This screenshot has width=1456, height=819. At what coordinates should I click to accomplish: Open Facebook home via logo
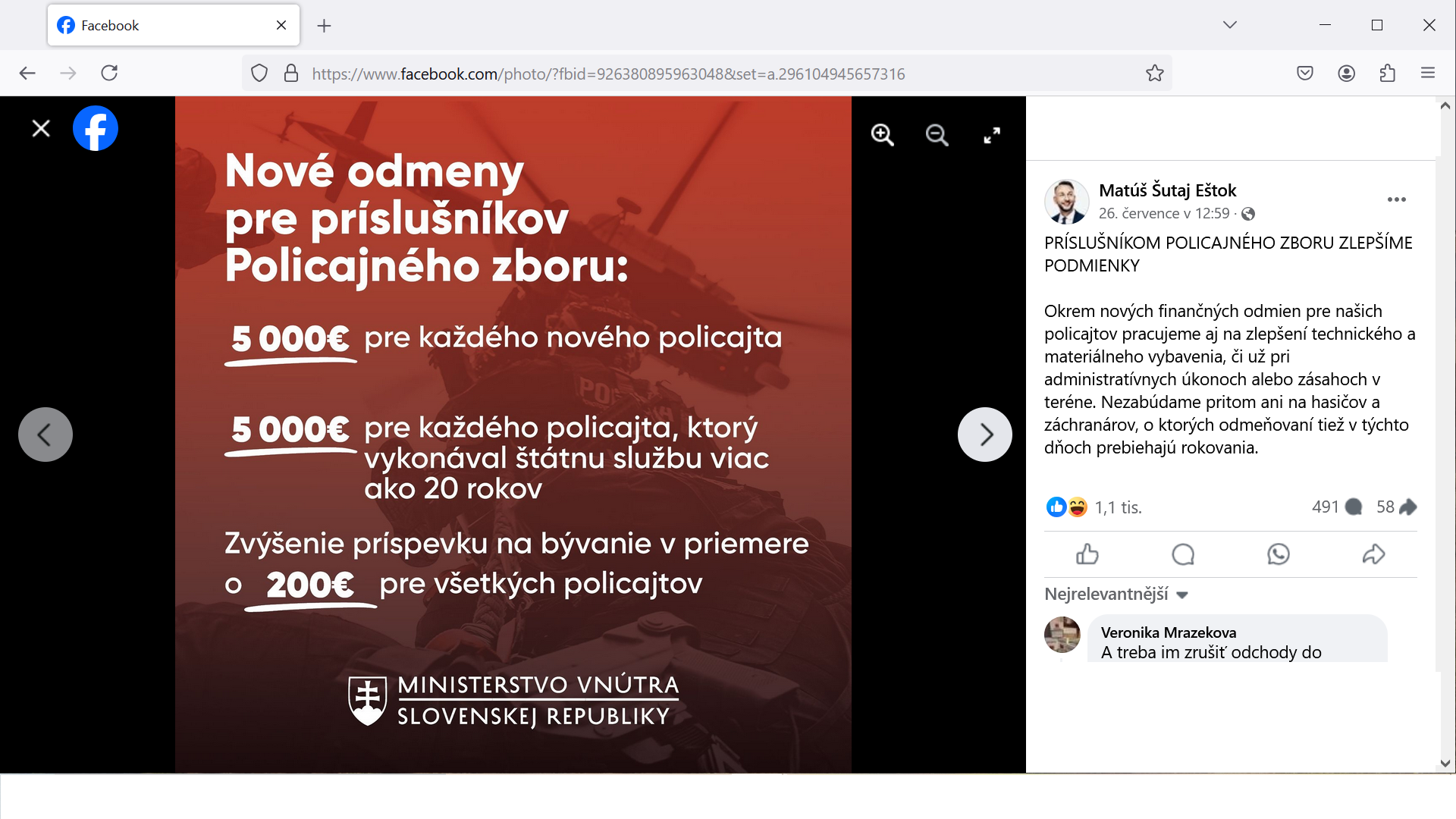click(96, 128)
